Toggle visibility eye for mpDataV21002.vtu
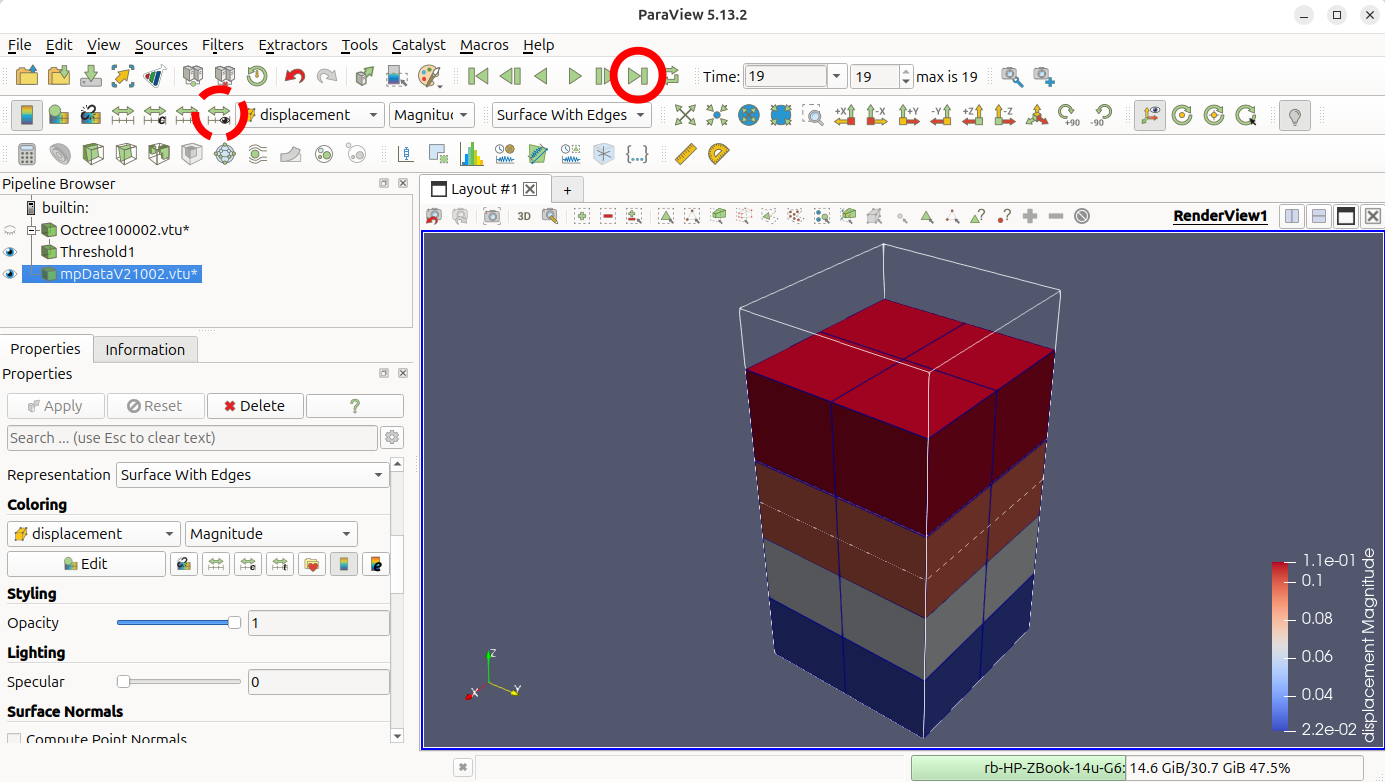 [x=11, y=274]
